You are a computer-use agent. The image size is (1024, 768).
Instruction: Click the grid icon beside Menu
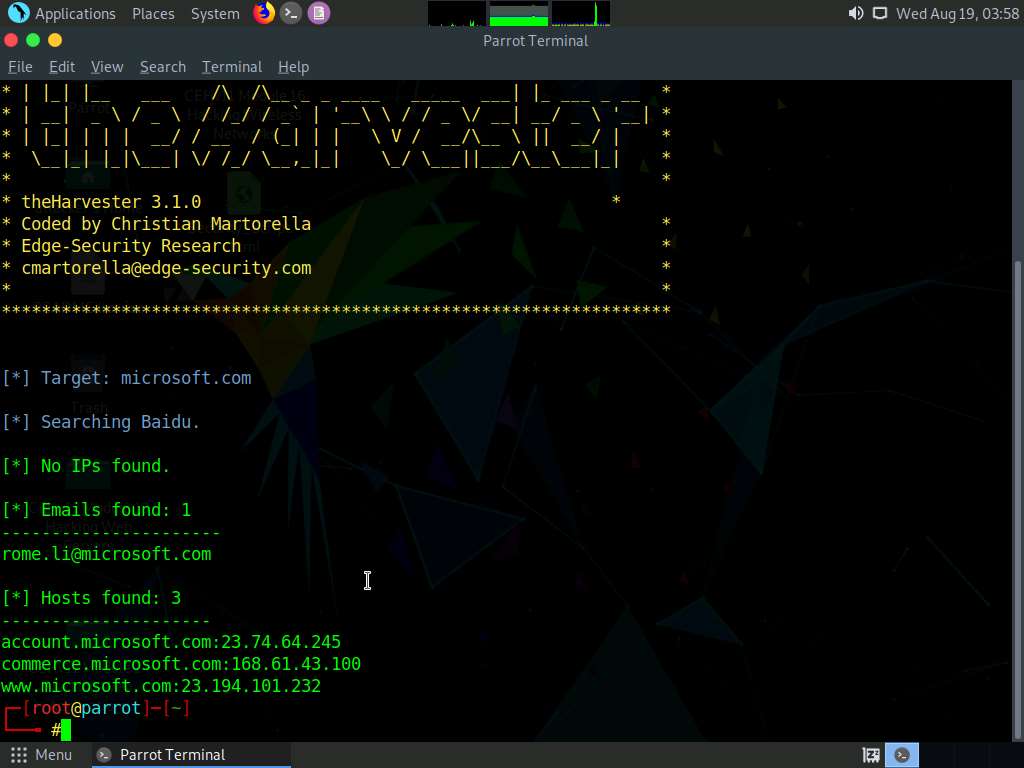tap(19, 755)
